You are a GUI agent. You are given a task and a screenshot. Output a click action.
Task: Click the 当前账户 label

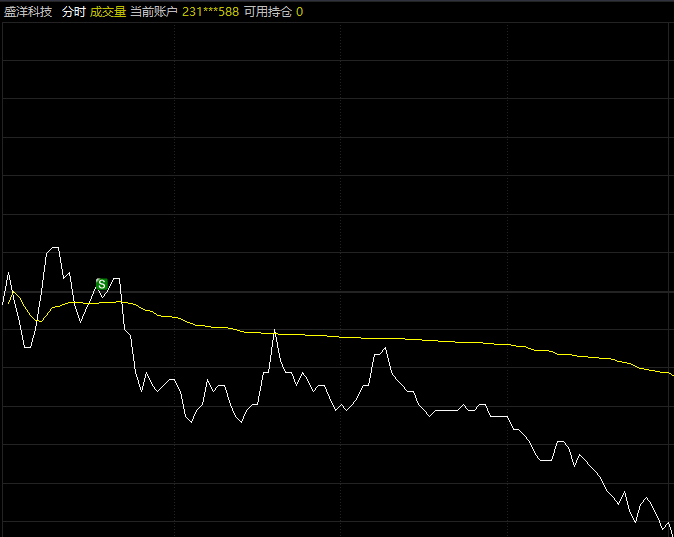click(x=154, y=12)
